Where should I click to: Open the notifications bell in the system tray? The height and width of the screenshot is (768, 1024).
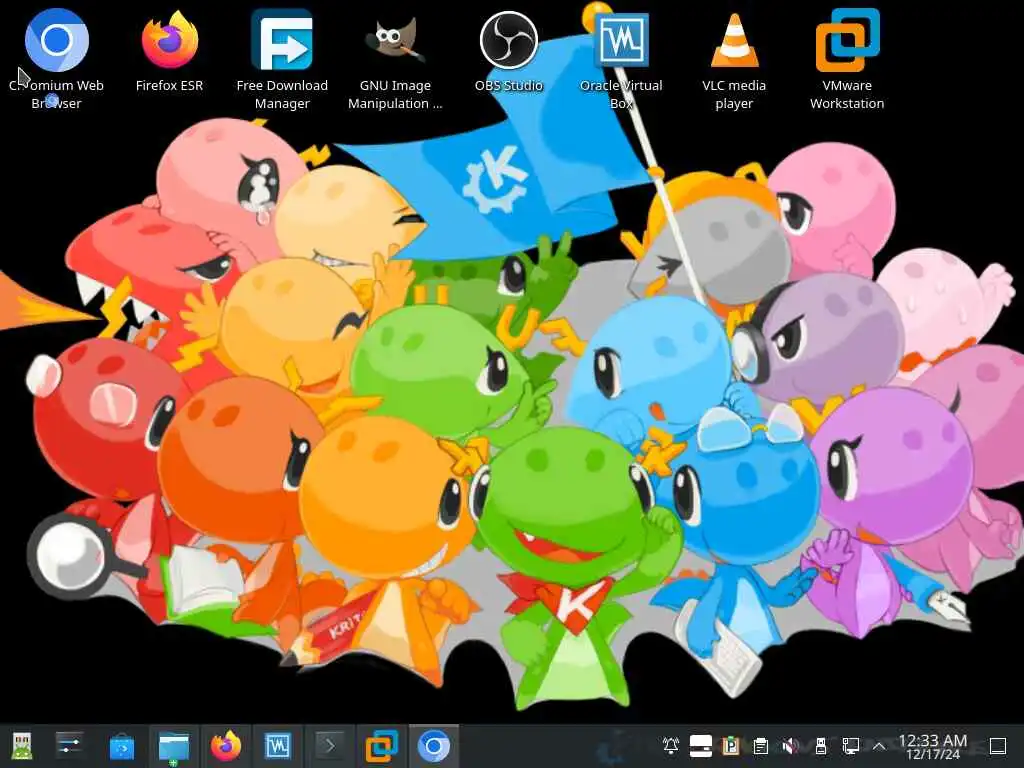click(671, 746)
